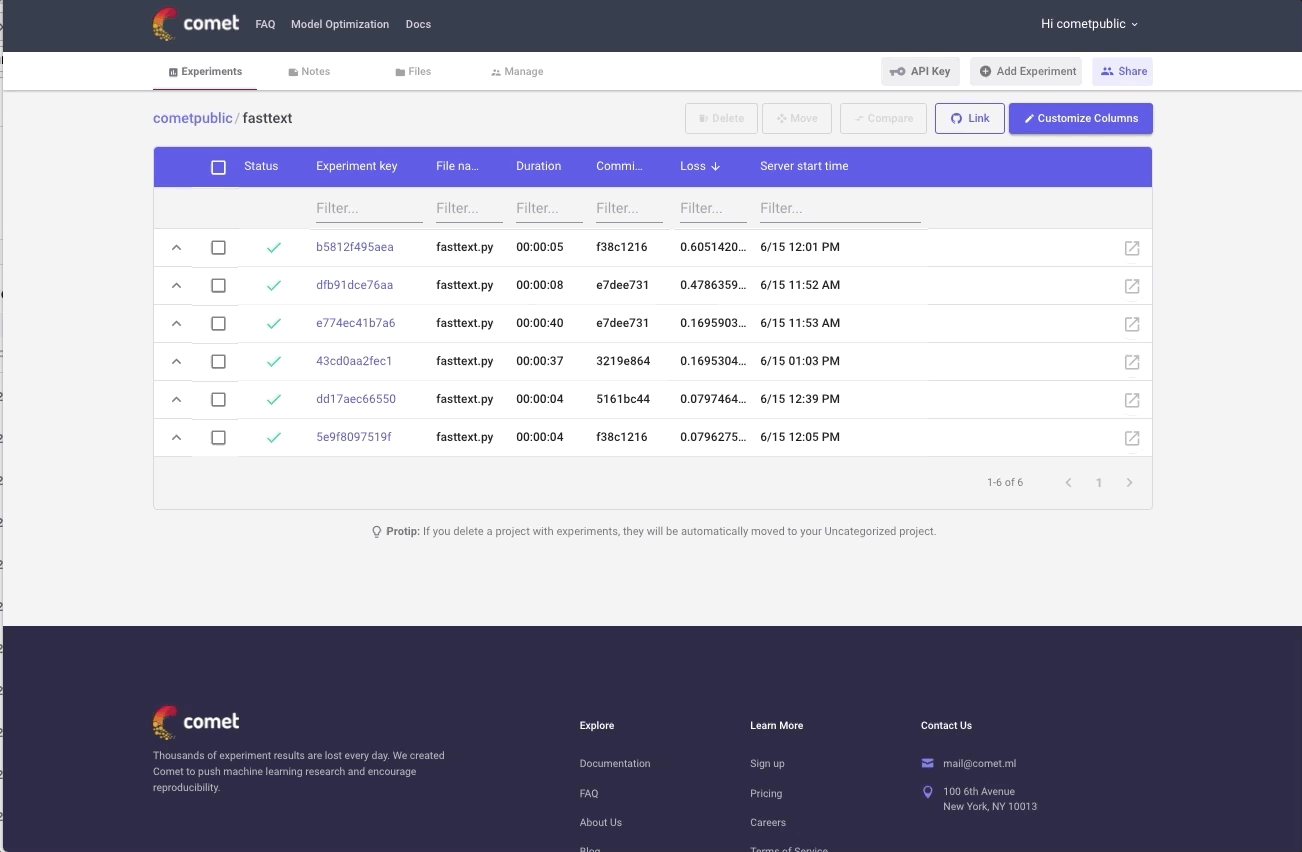Focus the Experiment key filter field
Screen dimensions: 1302x852
click(369, 208)
